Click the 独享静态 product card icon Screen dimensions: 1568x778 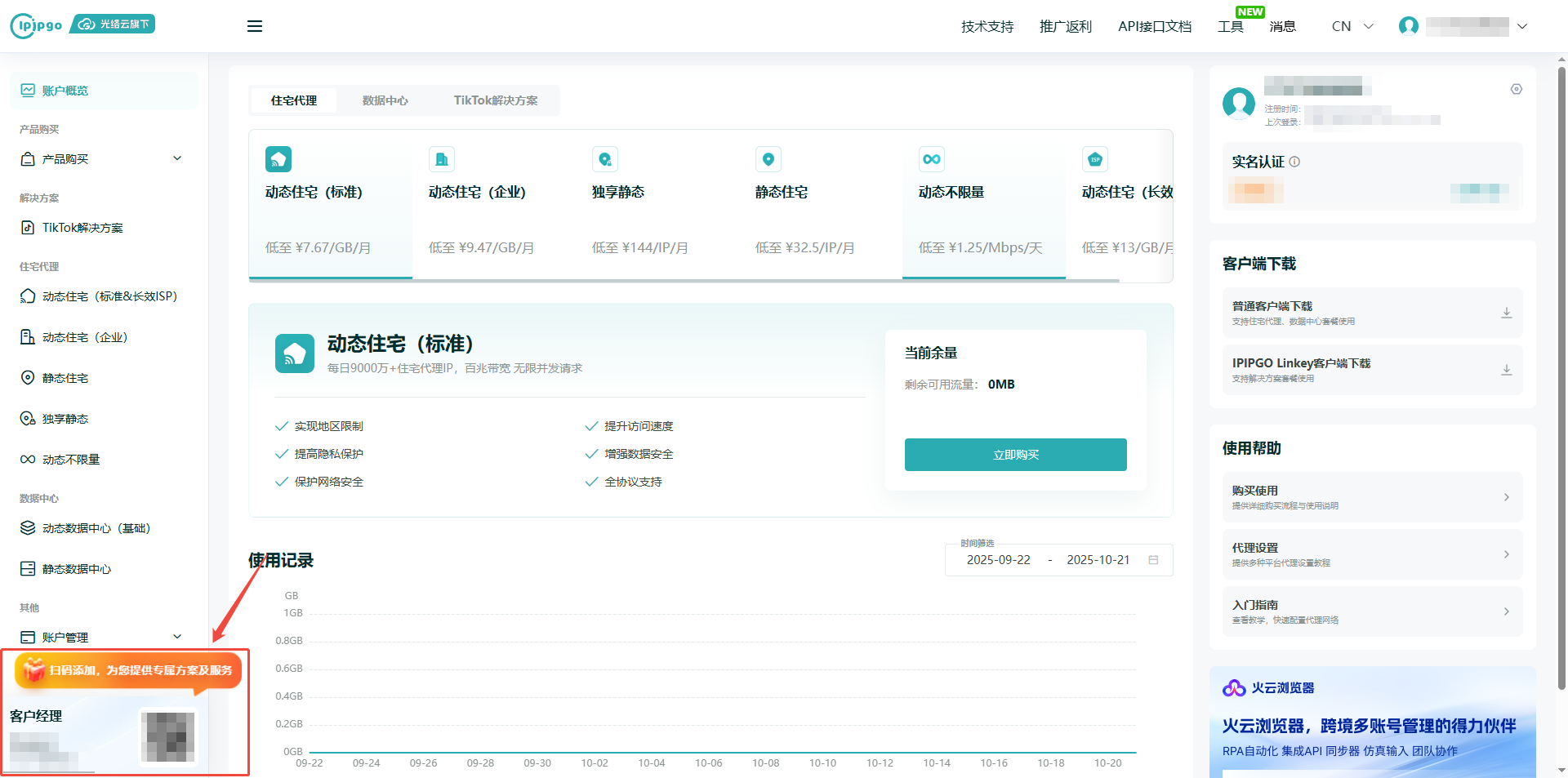(x=604, y=159)
